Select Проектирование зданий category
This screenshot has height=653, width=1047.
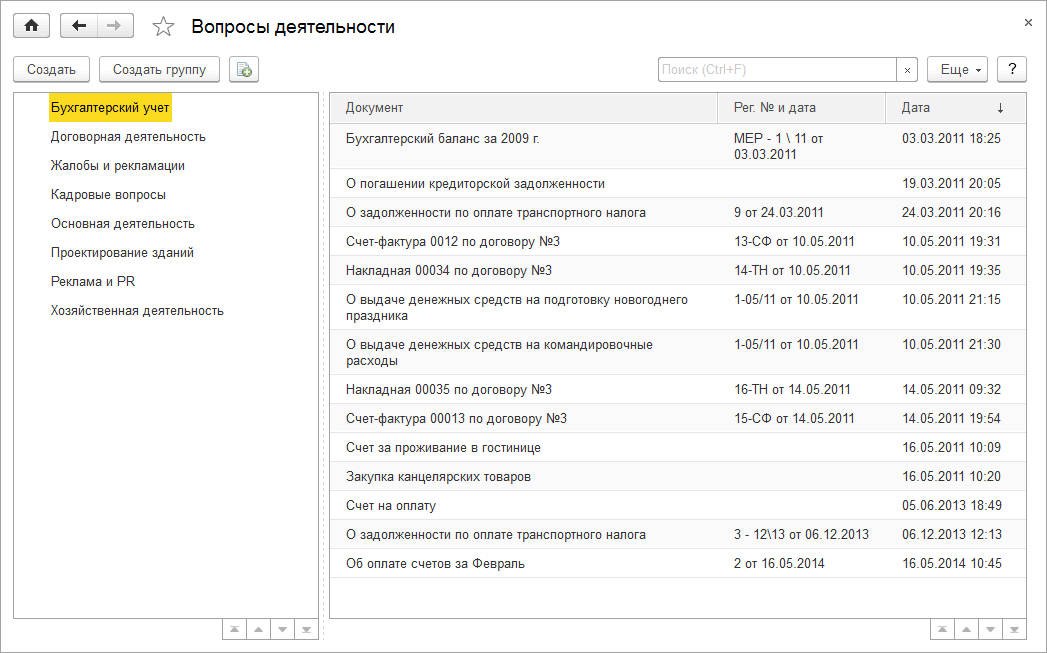(122, 253)
